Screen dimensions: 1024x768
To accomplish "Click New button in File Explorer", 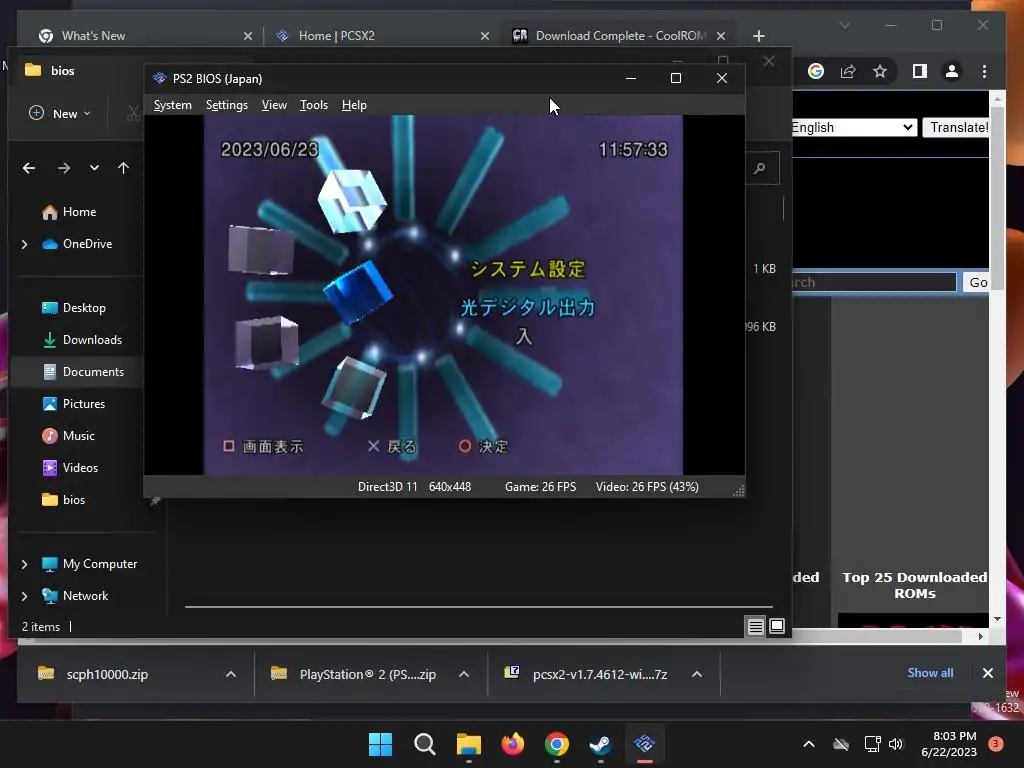I will click(60, 114).
